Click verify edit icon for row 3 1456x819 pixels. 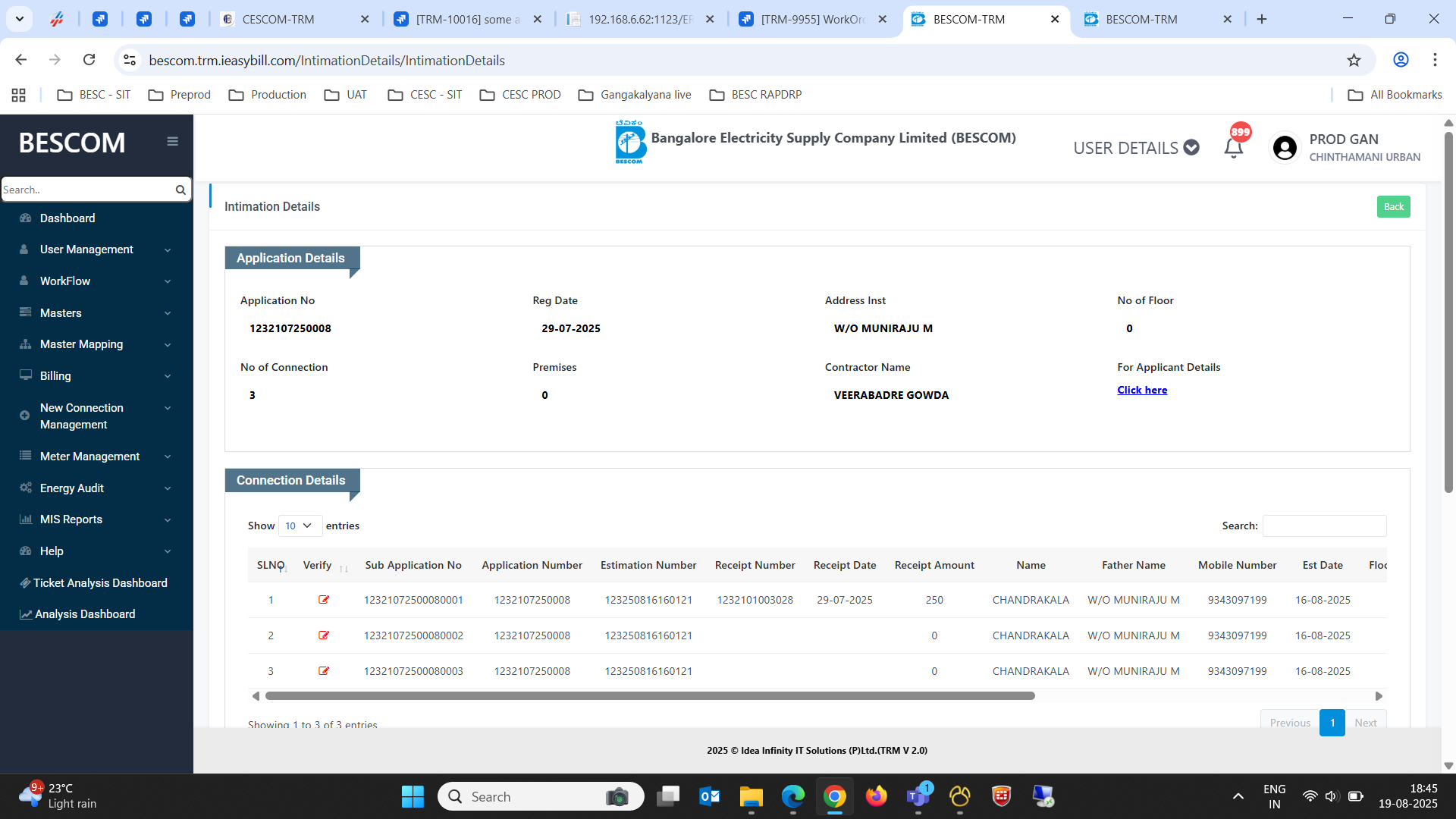(324, 671)
